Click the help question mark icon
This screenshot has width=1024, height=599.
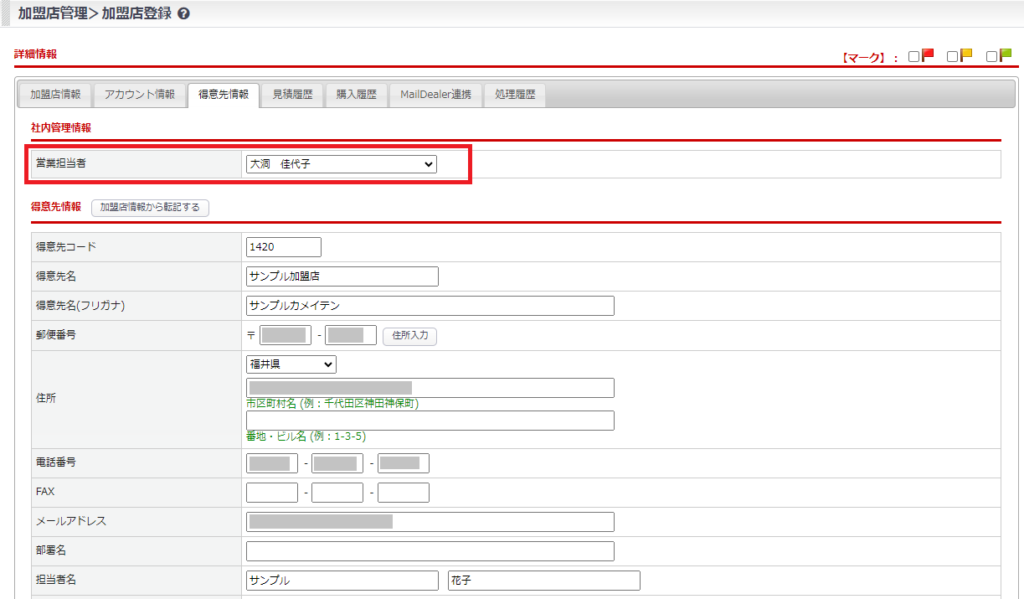click(183, 14)
